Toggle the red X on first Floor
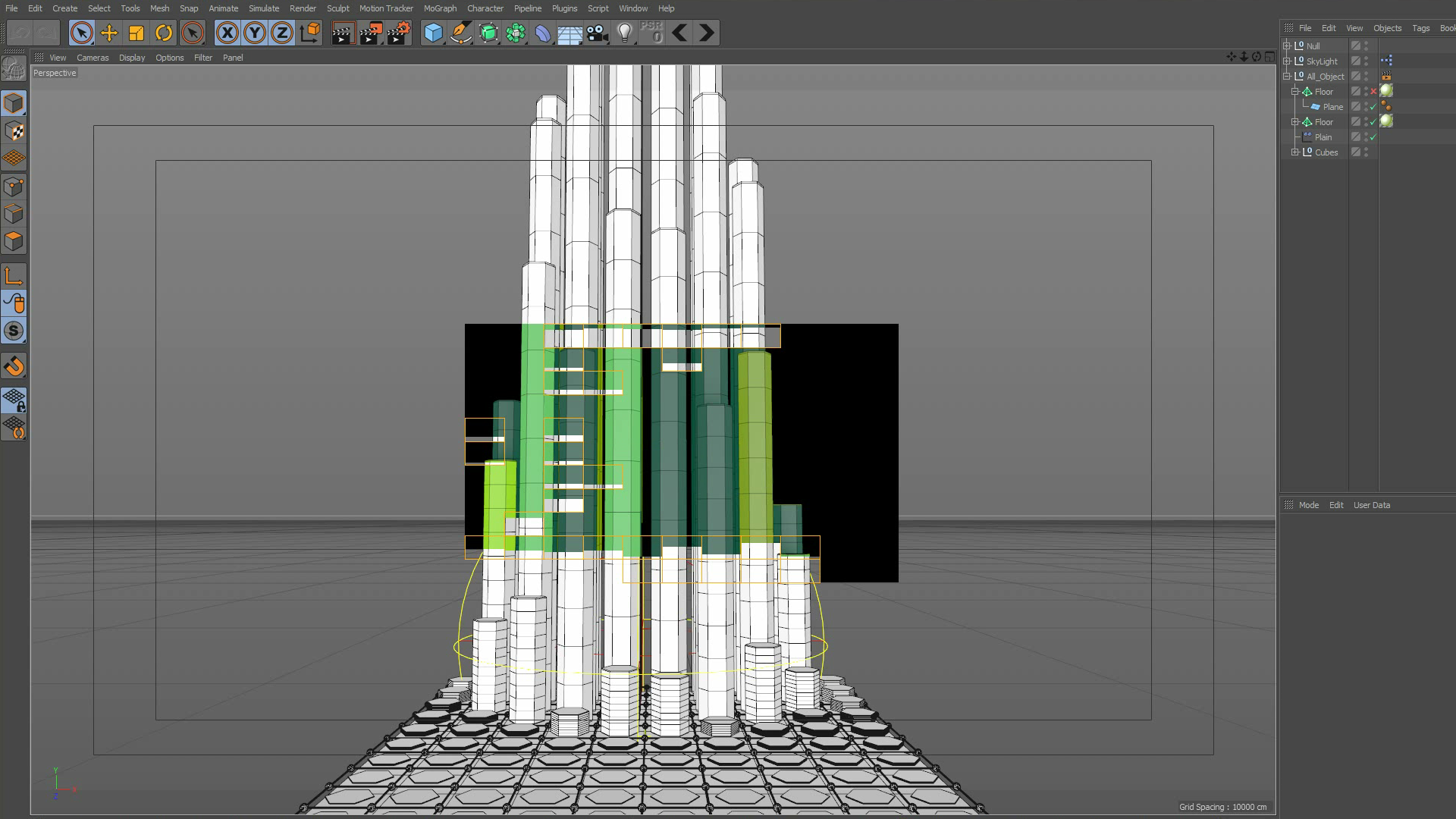This screenshot has width=1456, height=819. [x=1373, y=92]
